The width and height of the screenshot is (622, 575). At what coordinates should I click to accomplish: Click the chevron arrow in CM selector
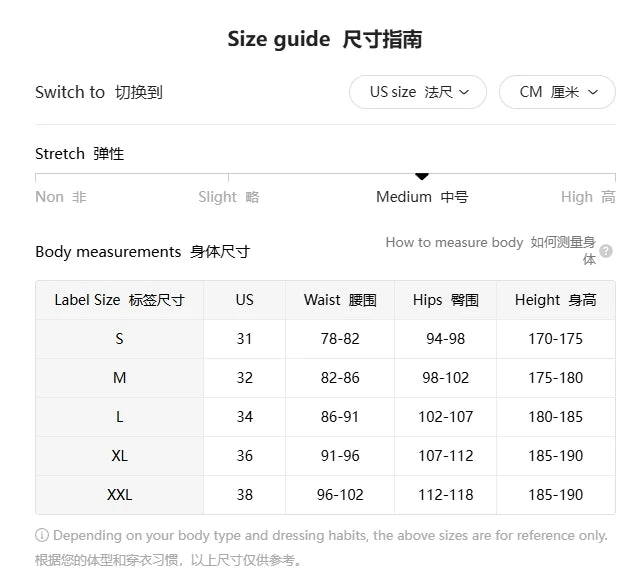tap(593, 92)
